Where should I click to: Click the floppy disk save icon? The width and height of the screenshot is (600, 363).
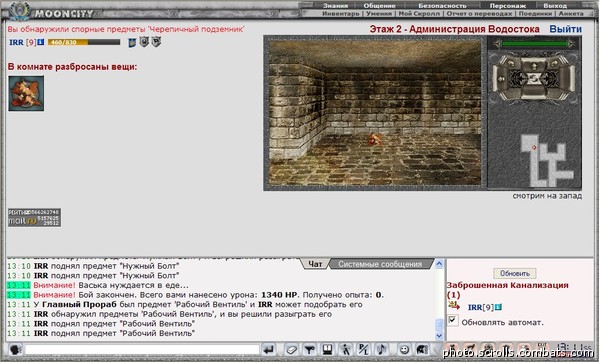(327, 349)
